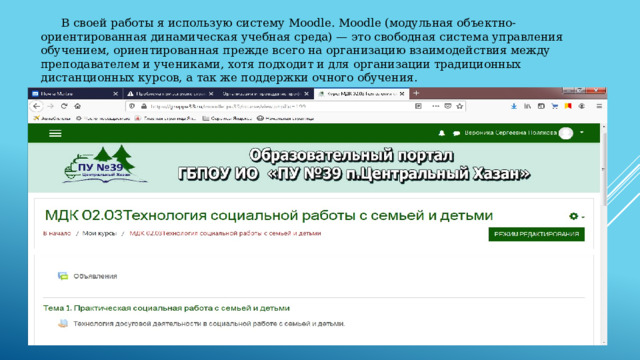Click the lock icon in address bar
640x360 pixels.
144,106
